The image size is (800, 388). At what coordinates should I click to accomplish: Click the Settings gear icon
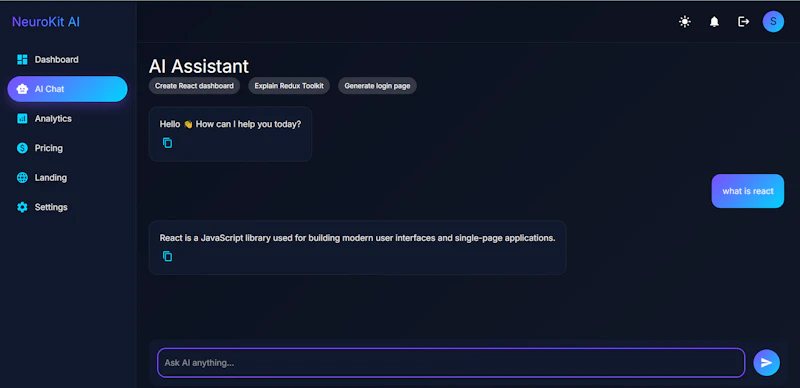point(22,207)
